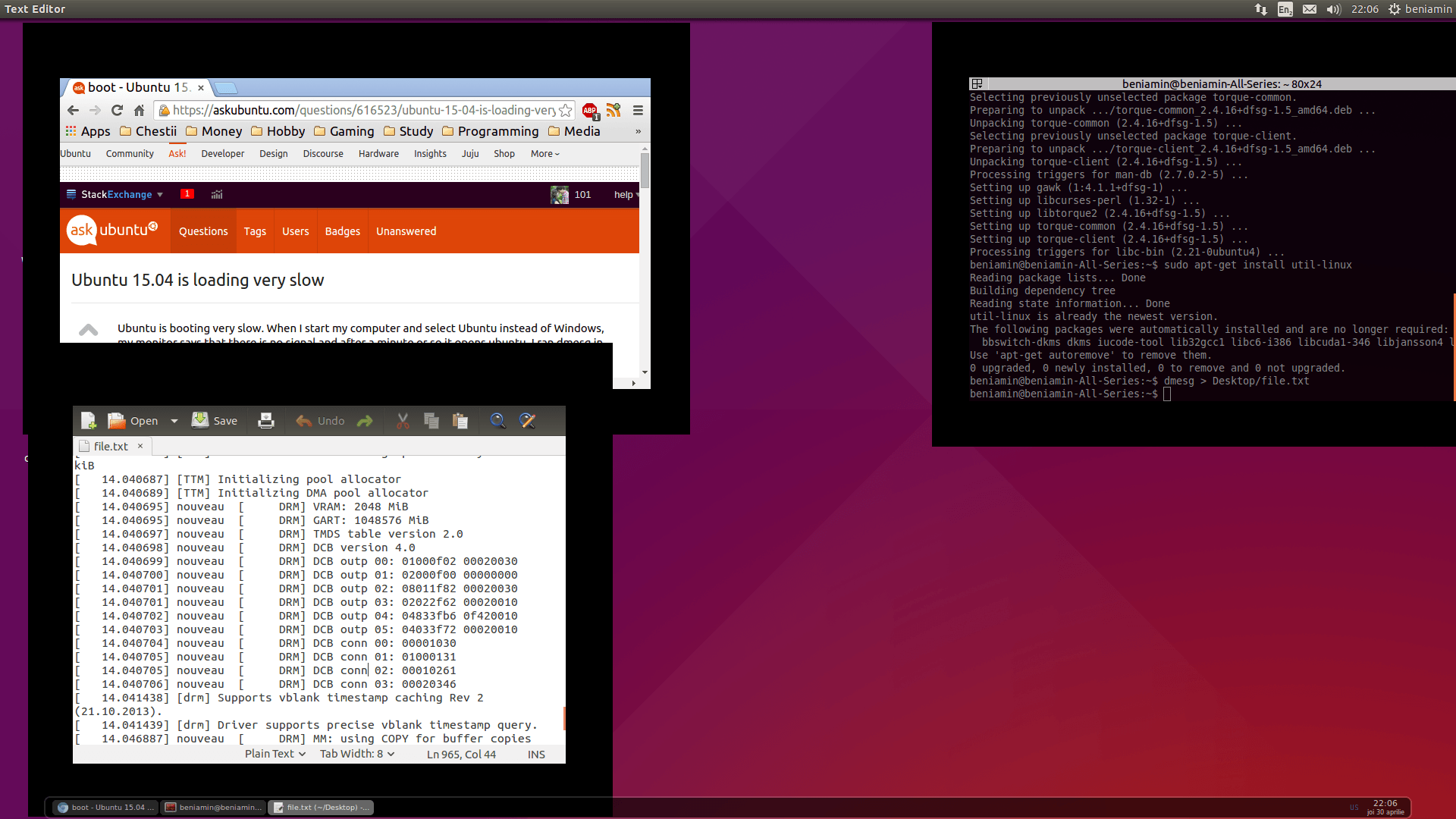The height and width of the screenshot is (819, 1456).
Task: Click the Redo arrow icon
Action: 365,421
